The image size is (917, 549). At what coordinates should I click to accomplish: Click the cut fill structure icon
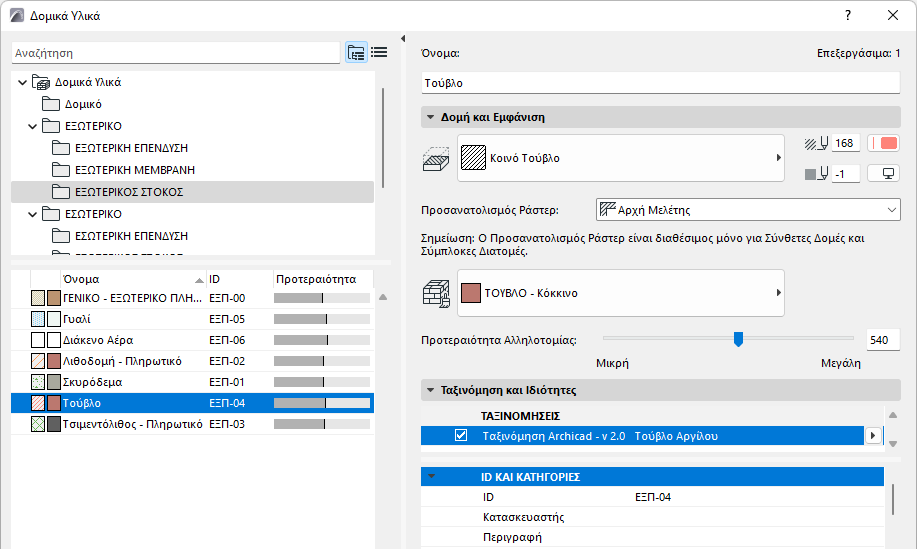[x=436, y=158]
